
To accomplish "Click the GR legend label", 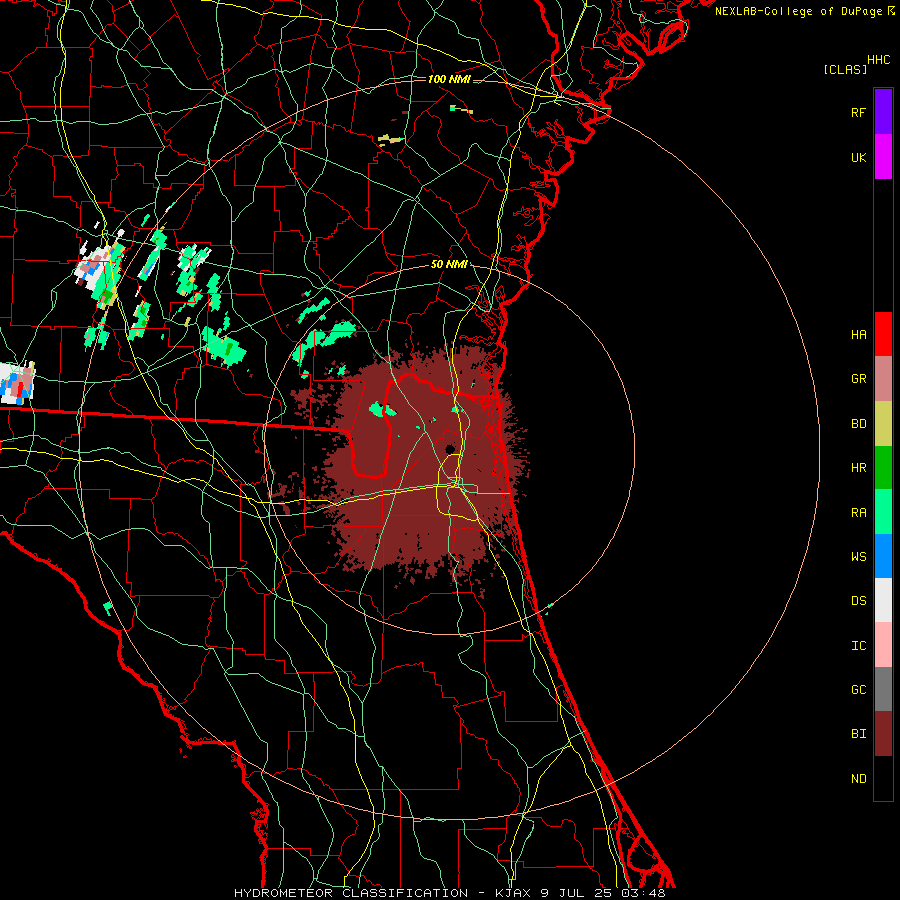I will (858, 378).
